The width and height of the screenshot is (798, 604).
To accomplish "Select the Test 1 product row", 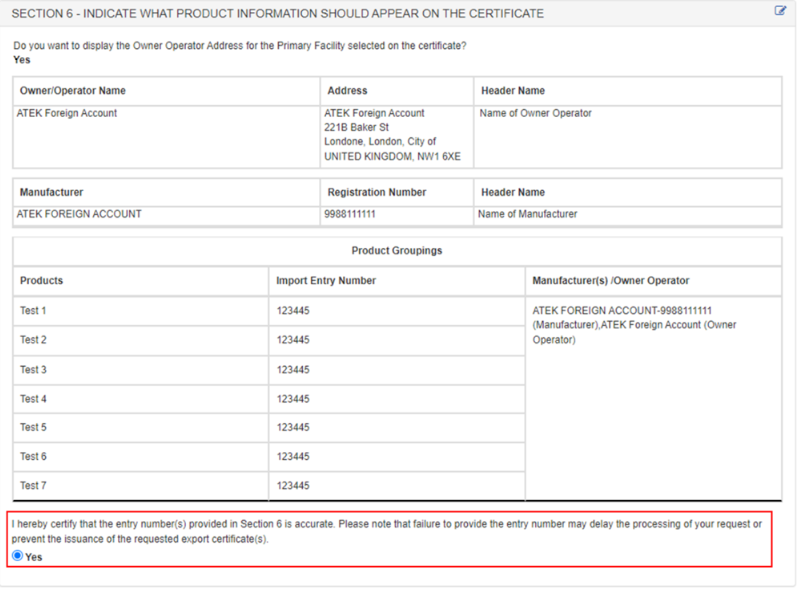I will 34,311.
